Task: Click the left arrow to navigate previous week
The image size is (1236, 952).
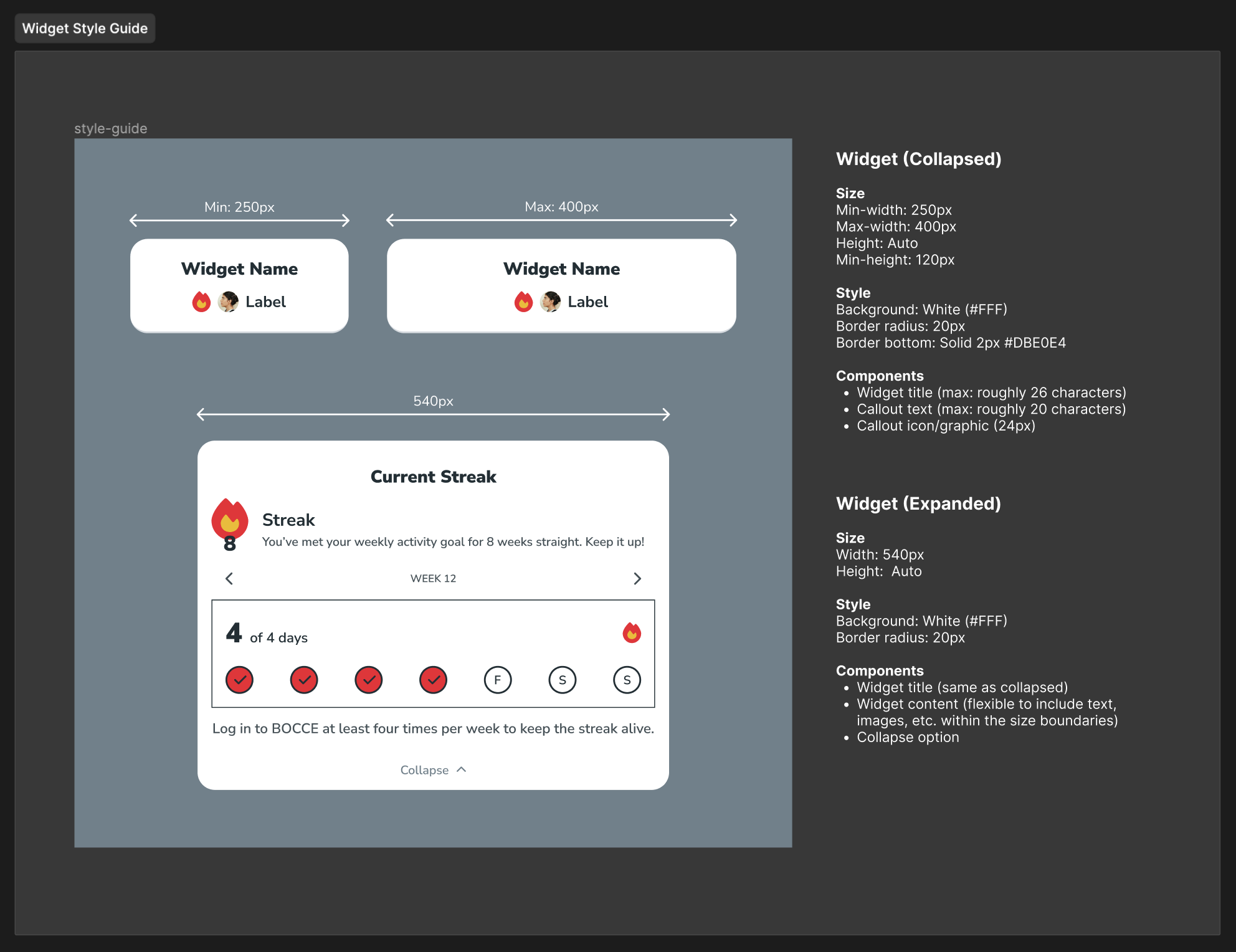Action: pyautogui.click(x=227, y=578)
